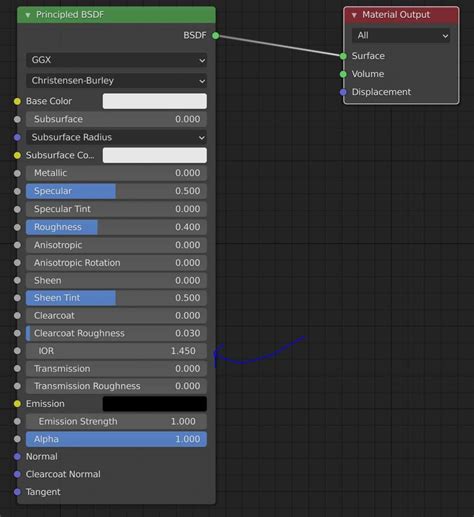
Task: Click the Transmission Roughness slider
Action: click(116, 386)
